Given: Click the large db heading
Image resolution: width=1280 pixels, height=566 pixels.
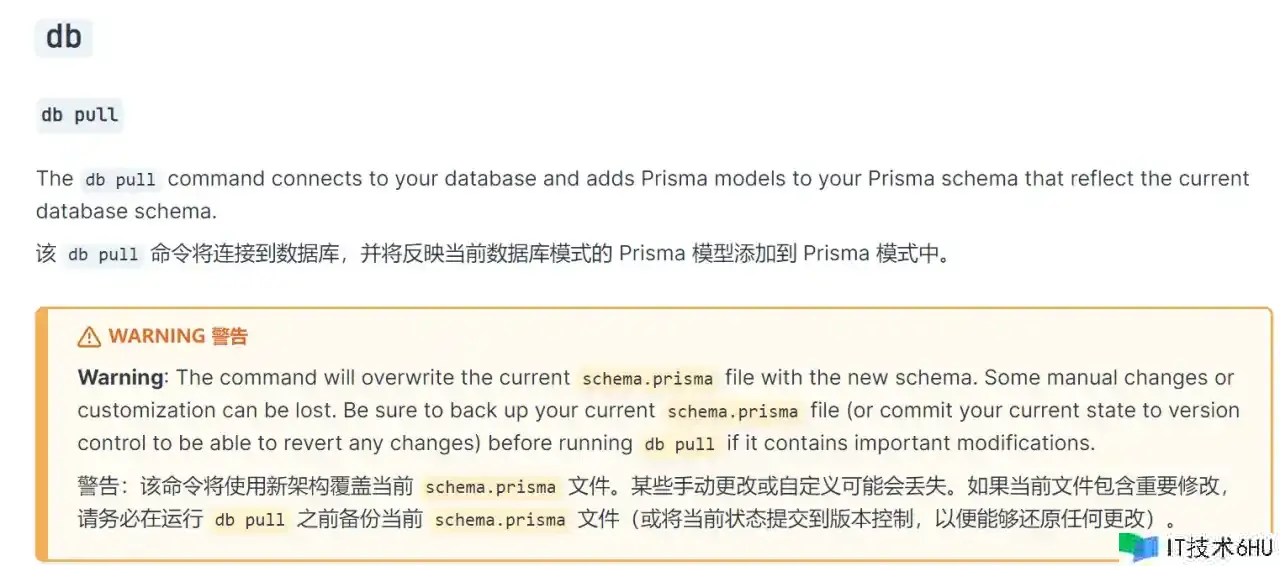Looking at the screenshot, I should click(64, 37).
